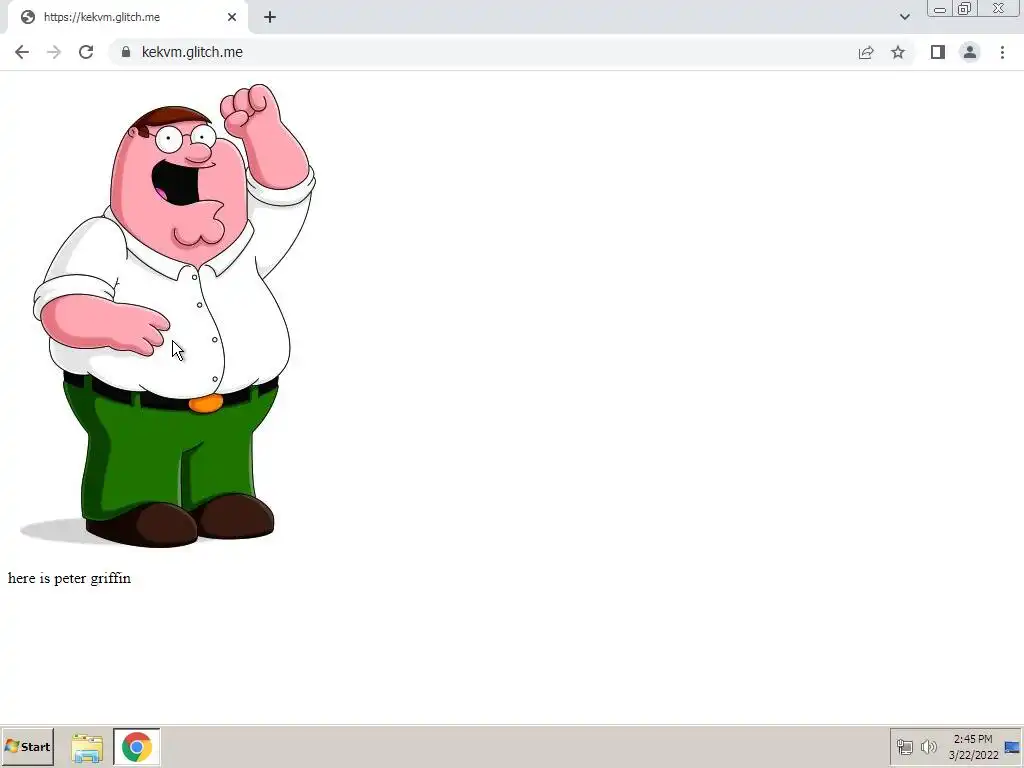Focus the address bar showing kekvm.glitch.me
The width and height of the screenshot is (1024, 768).
pyautogui.click(x=483, y=52)
